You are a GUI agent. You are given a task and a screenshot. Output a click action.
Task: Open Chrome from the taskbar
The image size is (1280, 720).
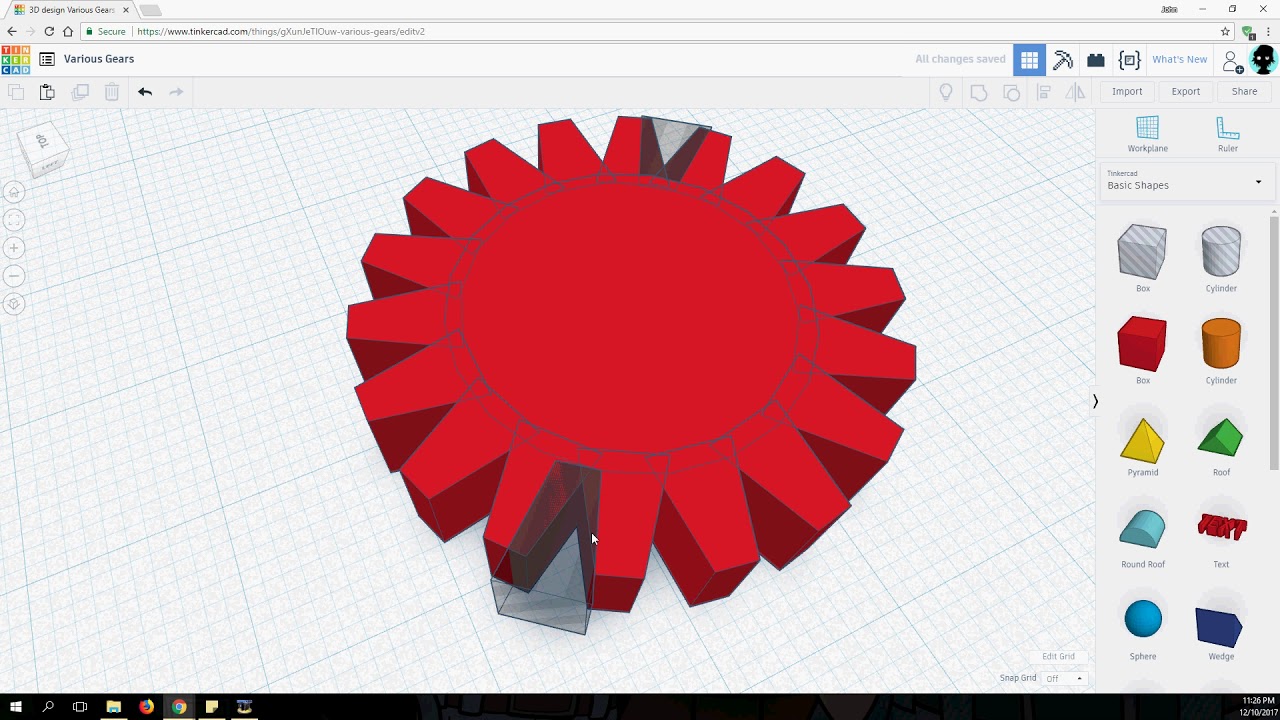(179, 707)
